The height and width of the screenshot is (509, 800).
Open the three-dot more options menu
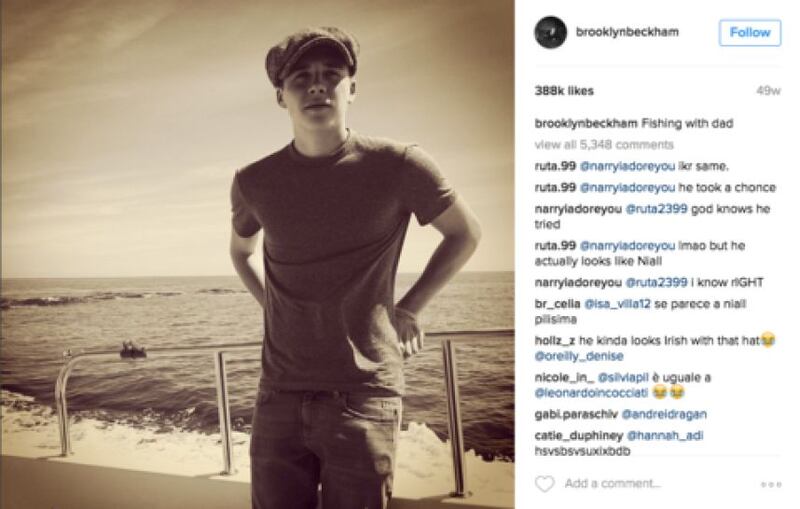coord(770,484)
